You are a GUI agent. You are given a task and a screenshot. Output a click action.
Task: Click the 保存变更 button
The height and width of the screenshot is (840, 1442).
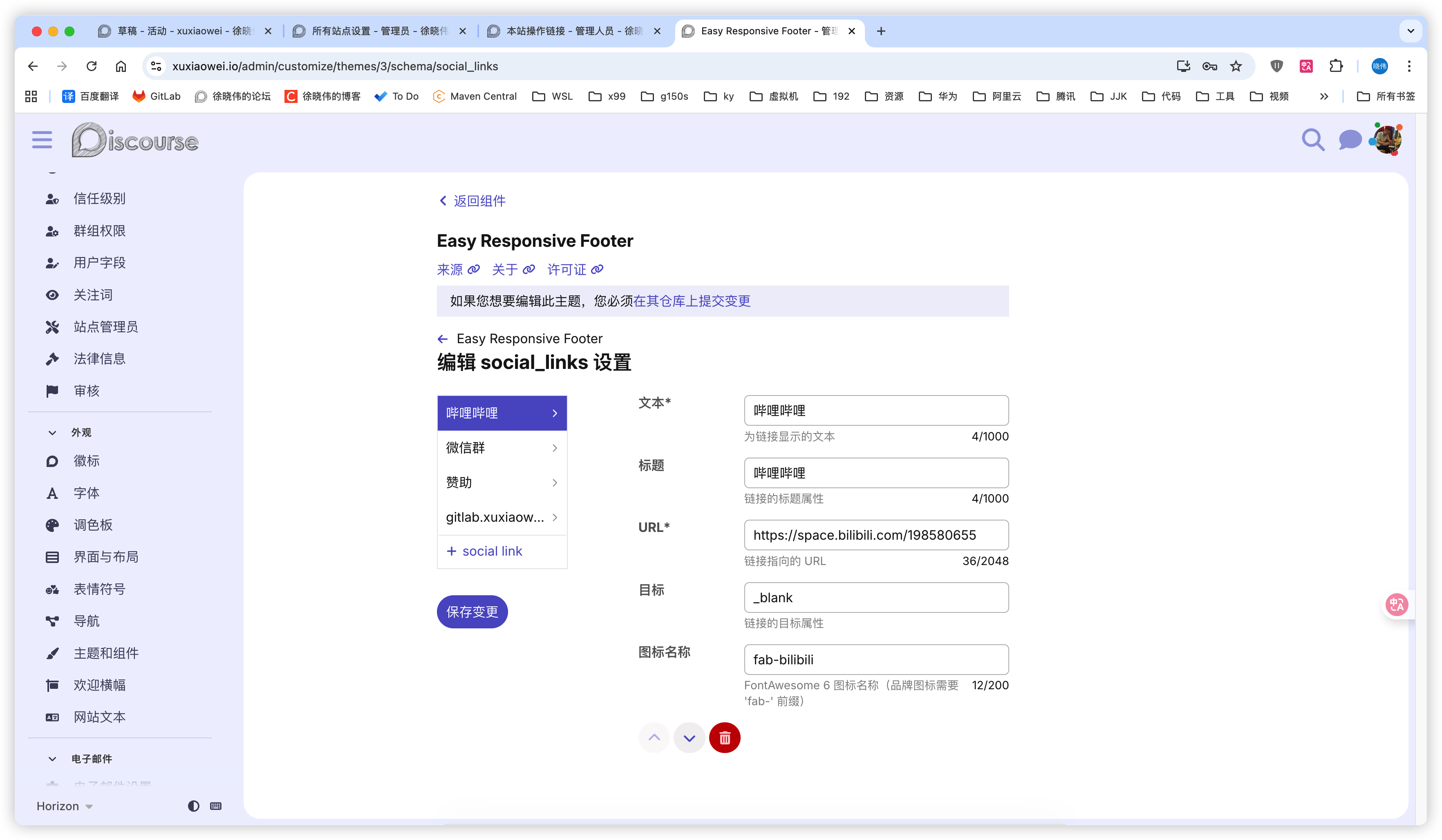click(472, 612)
